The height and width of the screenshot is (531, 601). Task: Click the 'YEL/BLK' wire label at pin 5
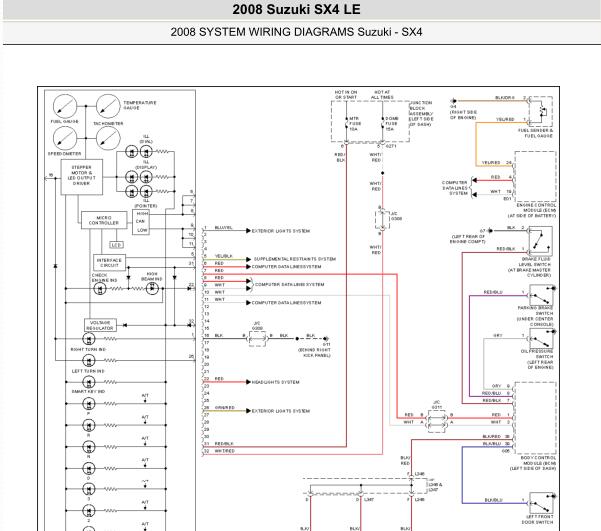coord(224,256)
